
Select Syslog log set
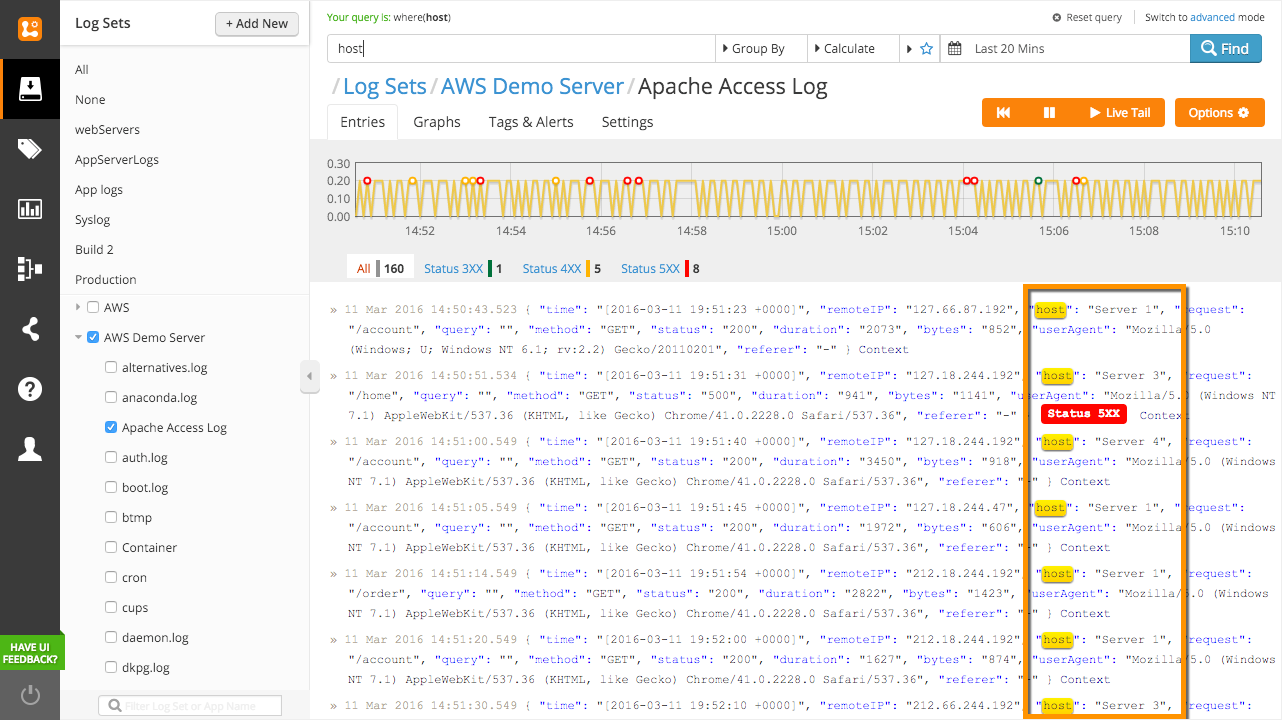[93, 220]
